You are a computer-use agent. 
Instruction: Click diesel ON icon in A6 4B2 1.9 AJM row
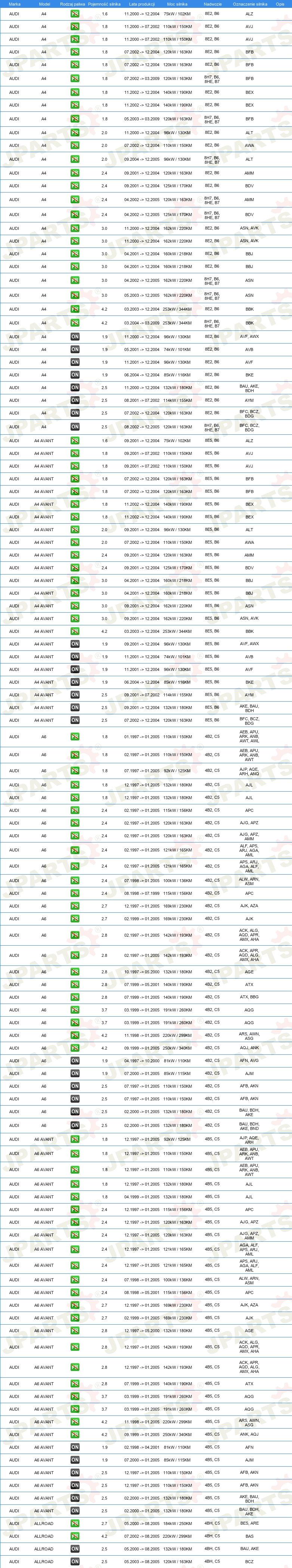pos(75,1074)
